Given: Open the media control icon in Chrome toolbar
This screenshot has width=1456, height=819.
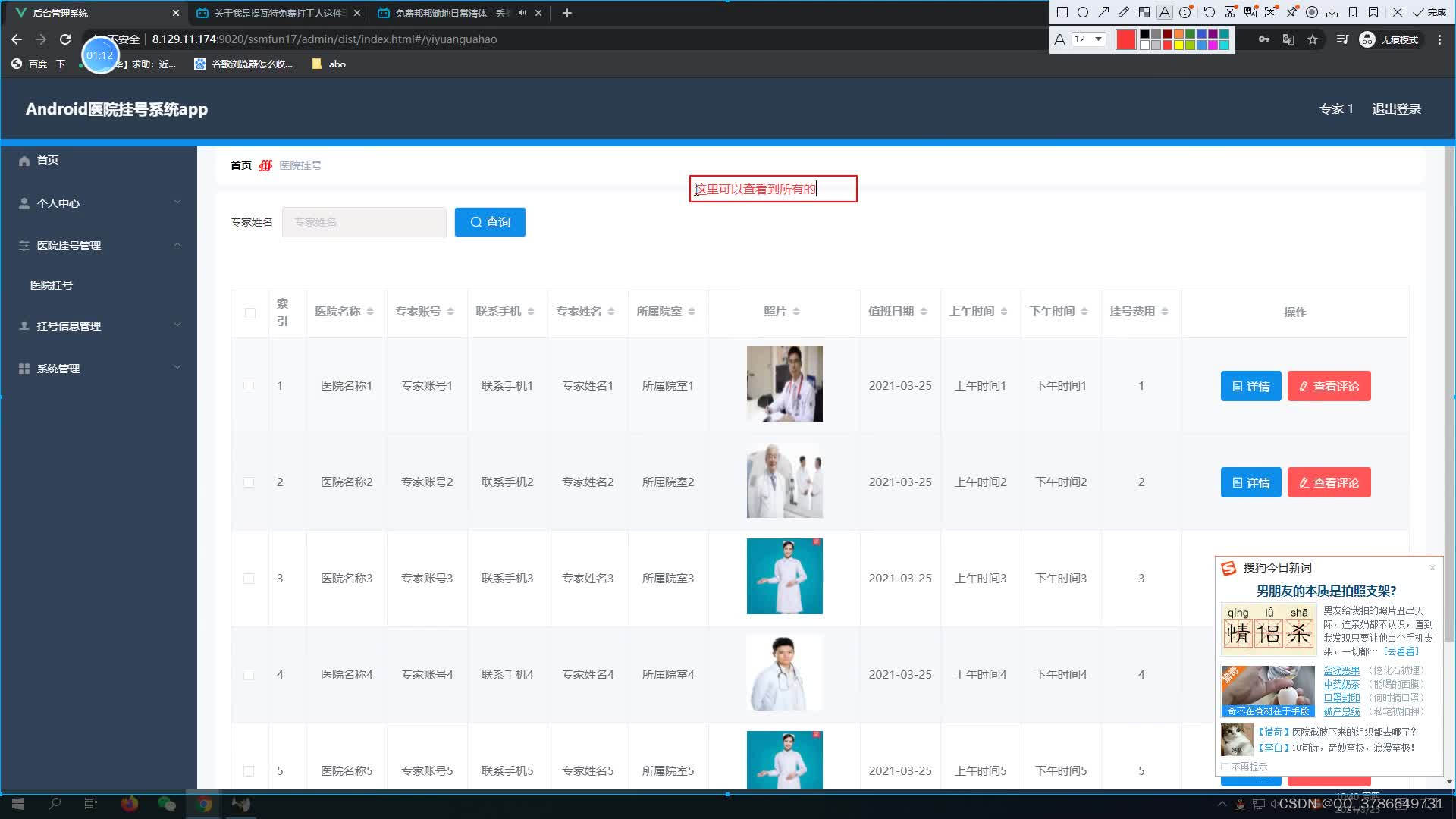Looking at the screenshot, I should coord(1342,39).
